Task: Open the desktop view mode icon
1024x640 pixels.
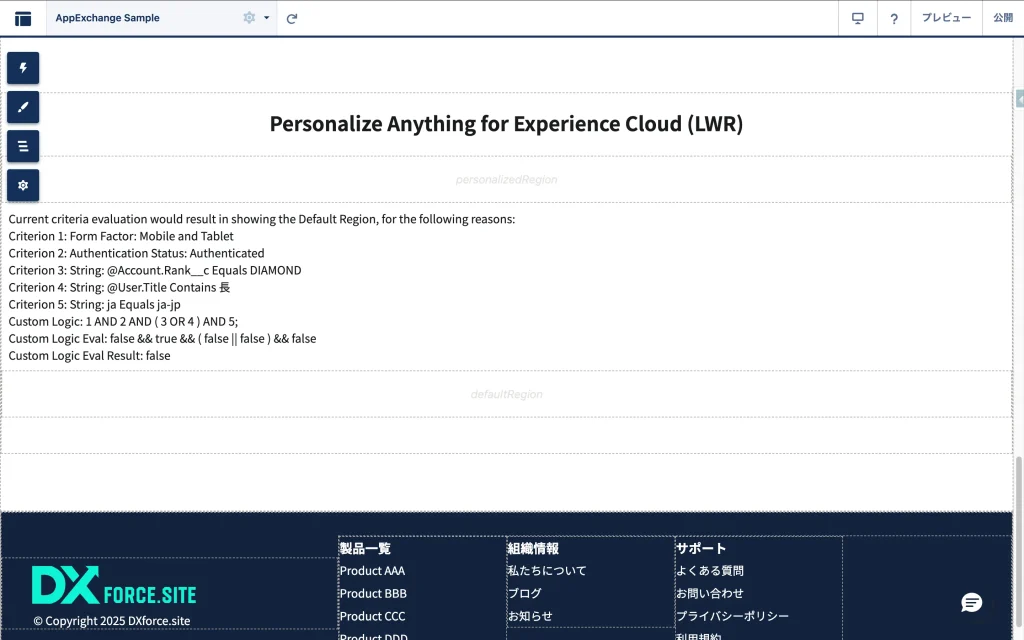Action: click(857, 18)
